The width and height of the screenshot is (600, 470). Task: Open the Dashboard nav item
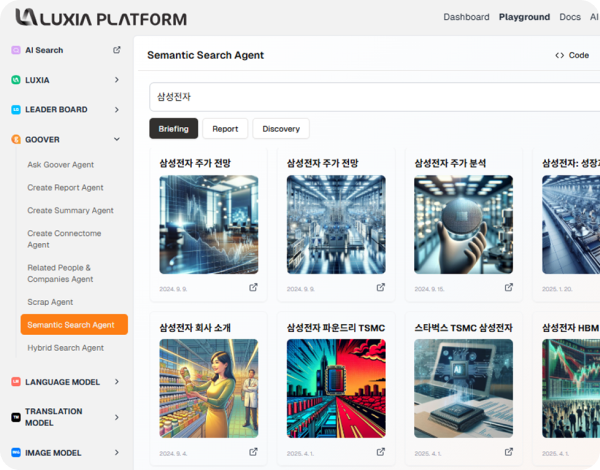point(466,17)
